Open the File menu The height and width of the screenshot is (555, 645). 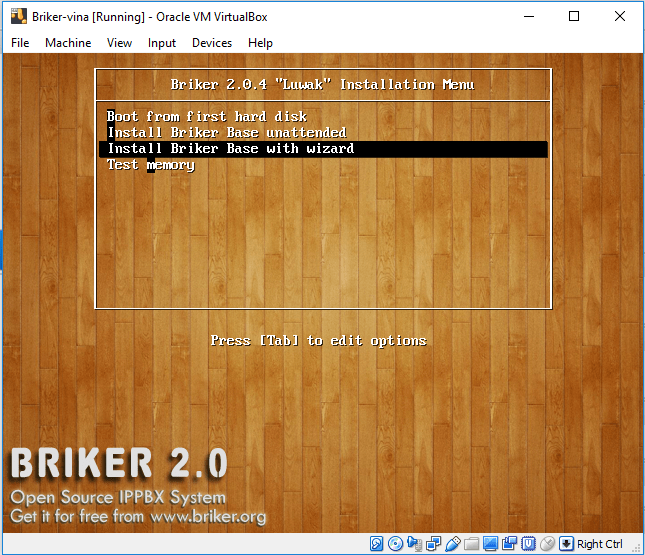20,43
